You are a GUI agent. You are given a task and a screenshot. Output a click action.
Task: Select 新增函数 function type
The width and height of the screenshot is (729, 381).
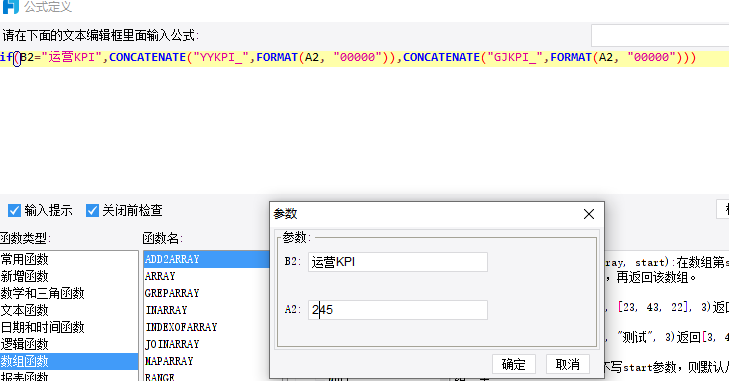pos(69,276)
